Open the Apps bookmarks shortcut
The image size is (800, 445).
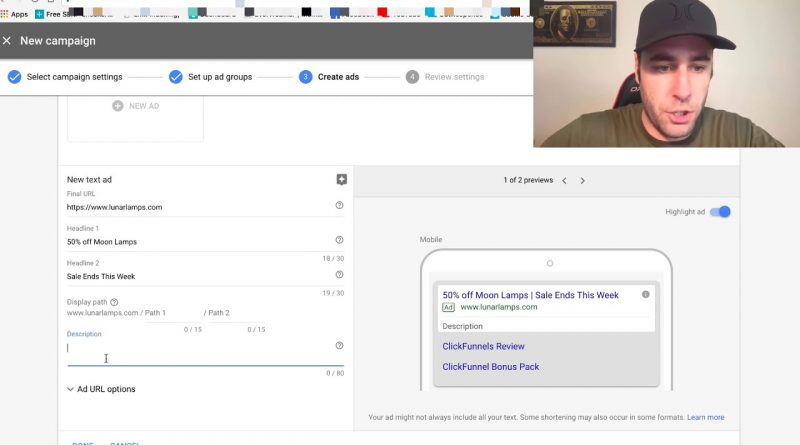pos(14,14)
